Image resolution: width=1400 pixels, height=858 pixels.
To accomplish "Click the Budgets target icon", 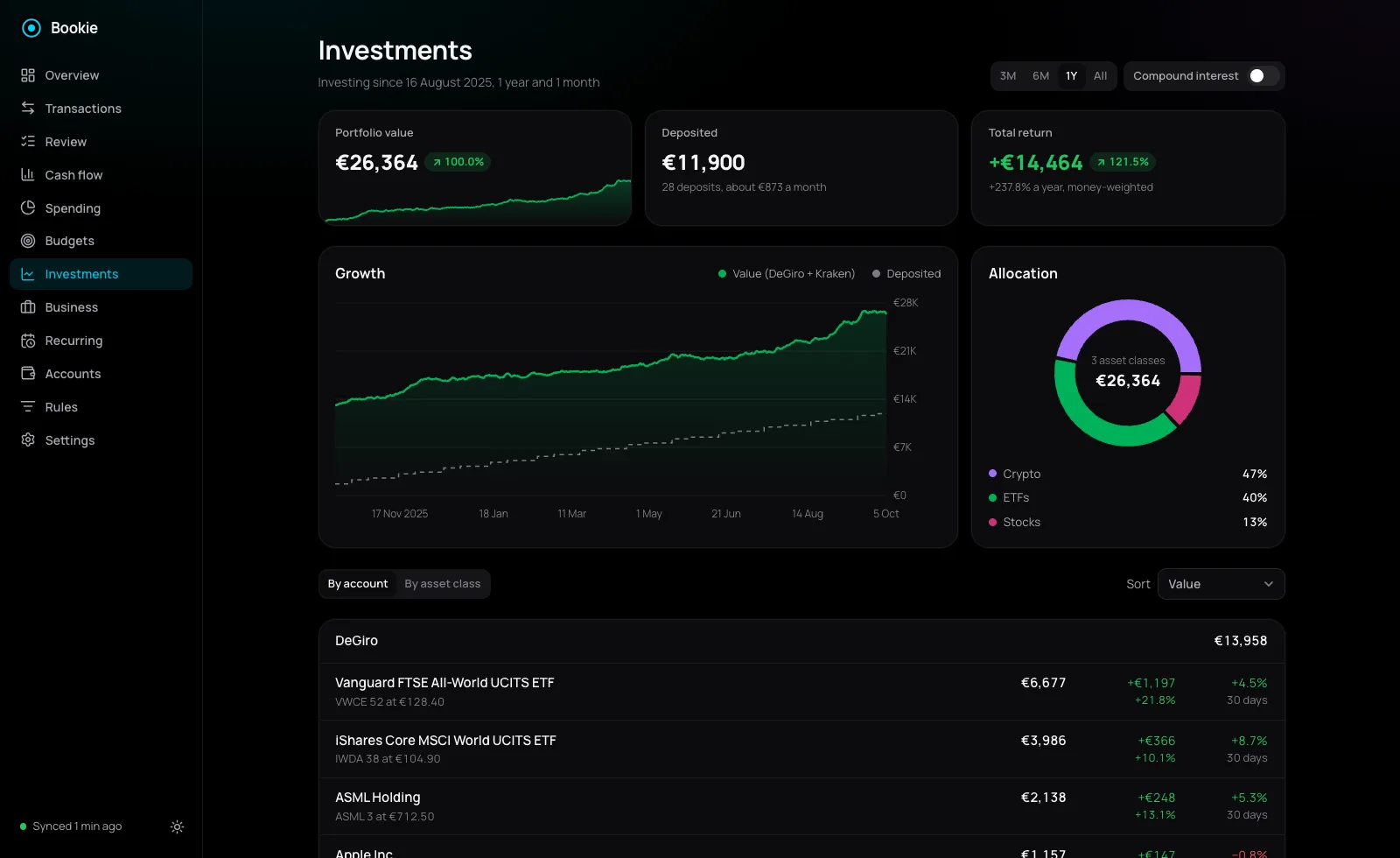I will coord(28,241).
